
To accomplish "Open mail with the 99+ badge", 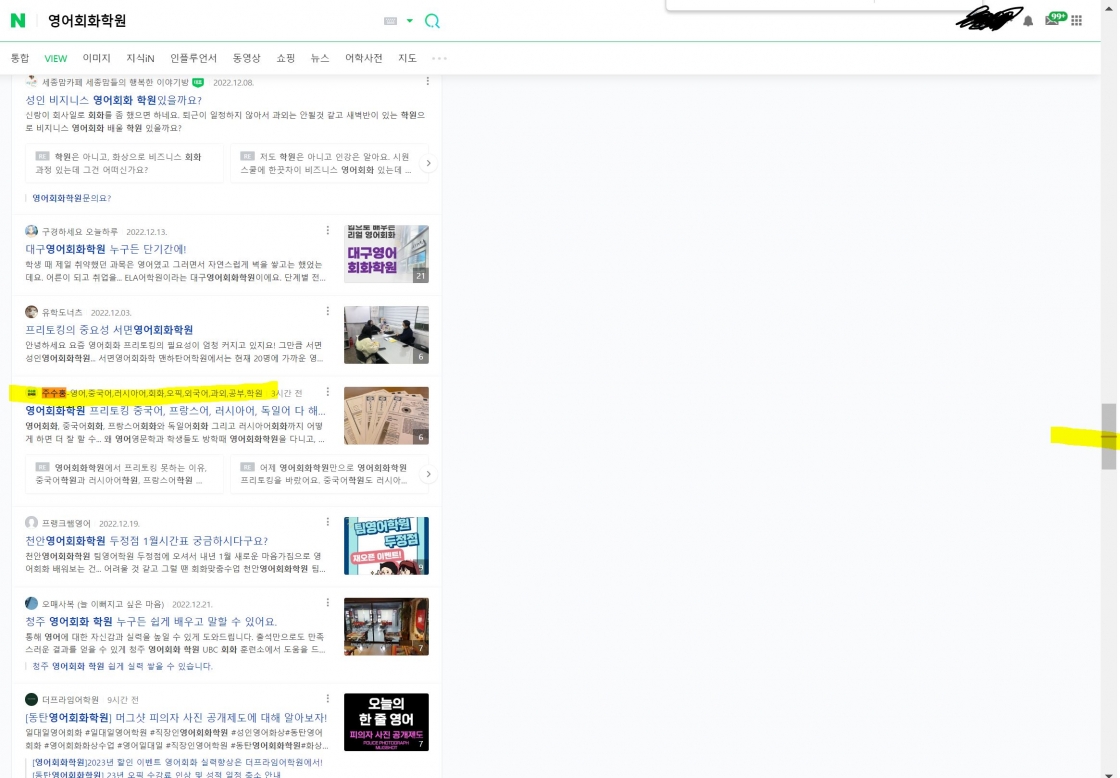I will click(1052, 20).
